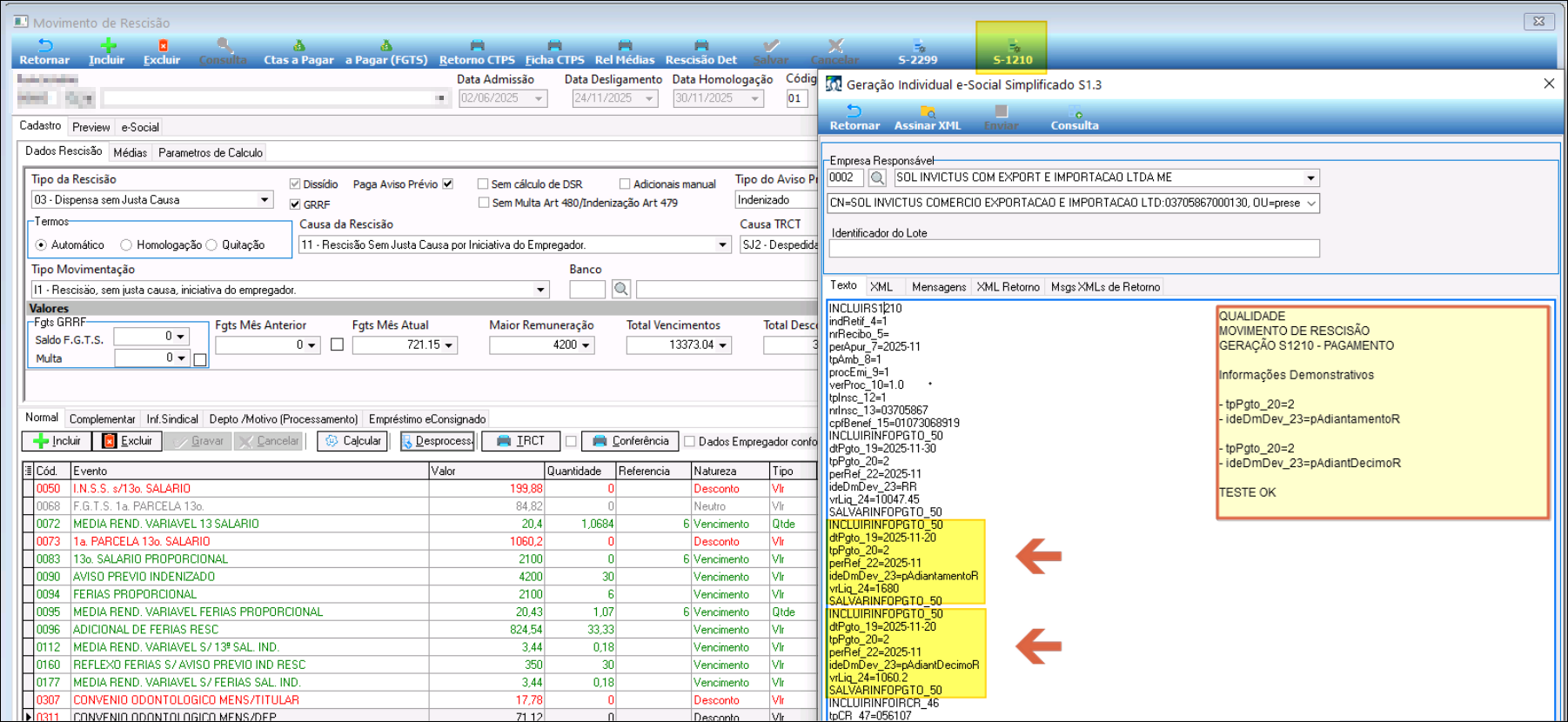
Task: Open the Causa da Rescisão dropdown
Action: point(722,245)
